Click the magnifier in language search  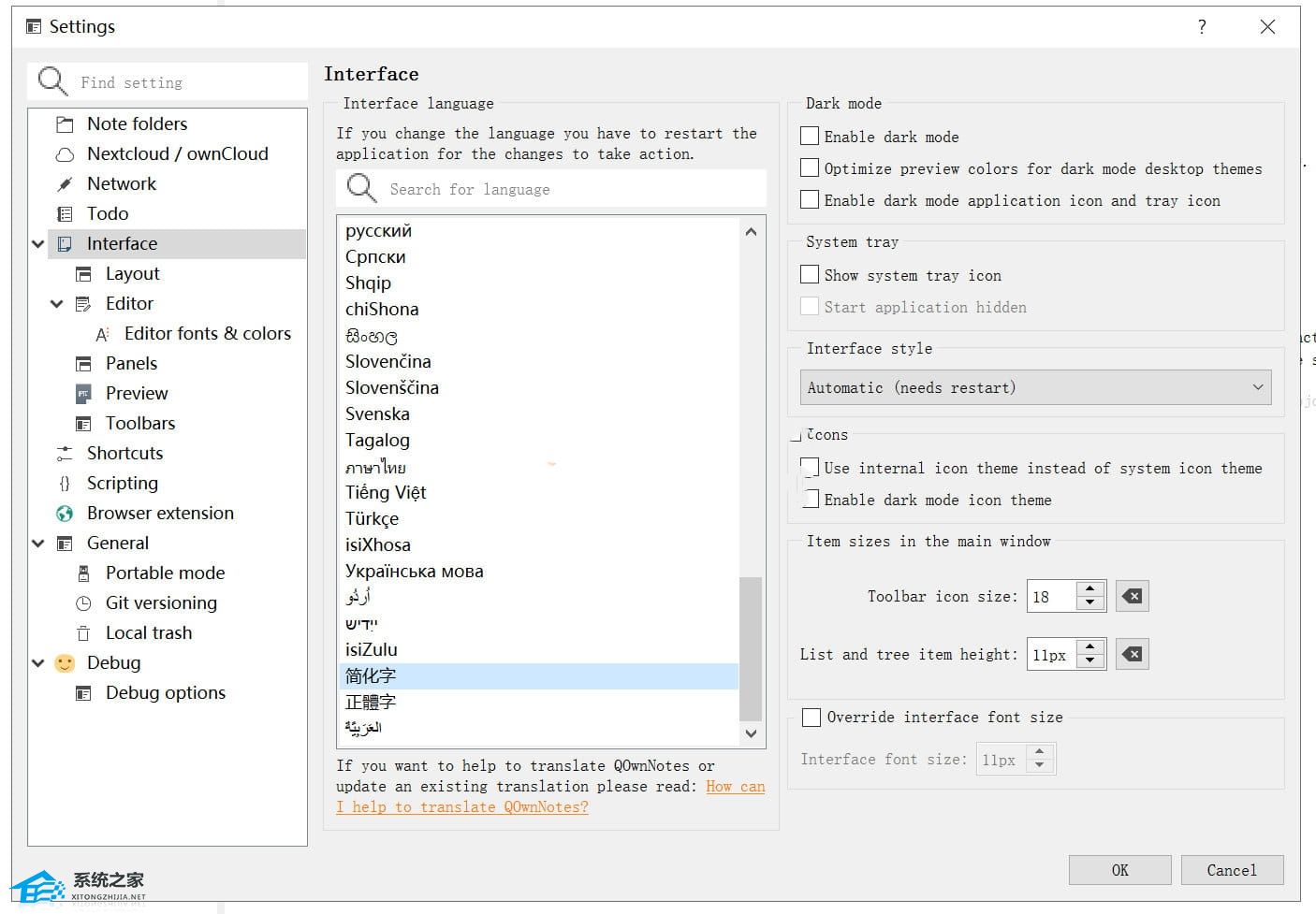pos(361,188)
